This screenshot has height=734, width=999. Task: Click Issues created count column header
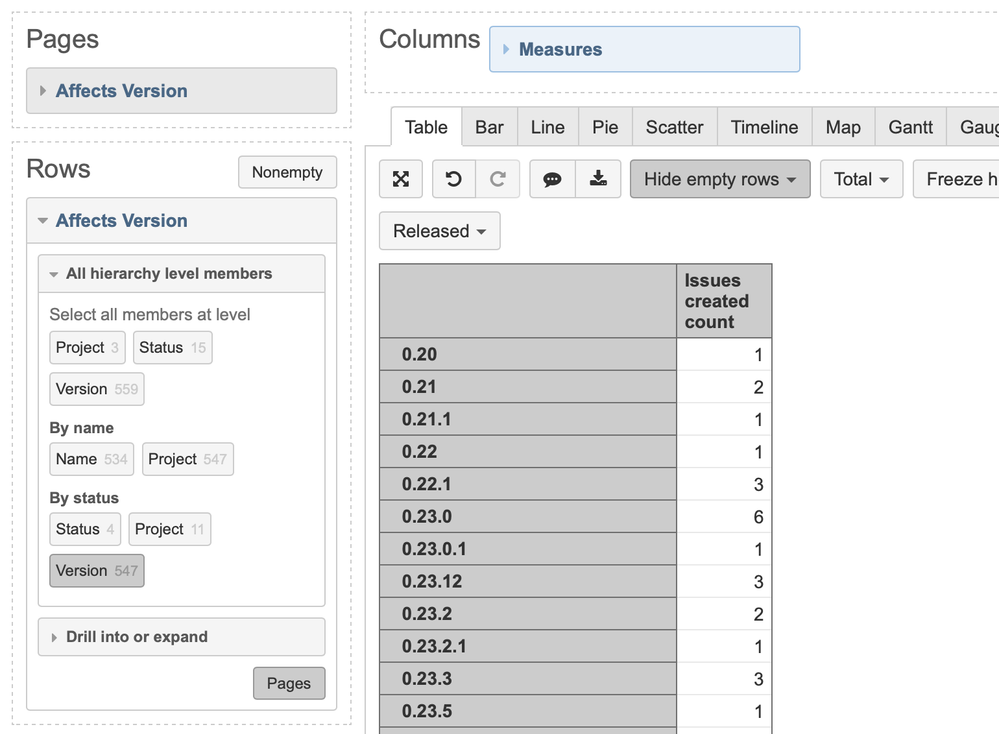tap(723, 301)
